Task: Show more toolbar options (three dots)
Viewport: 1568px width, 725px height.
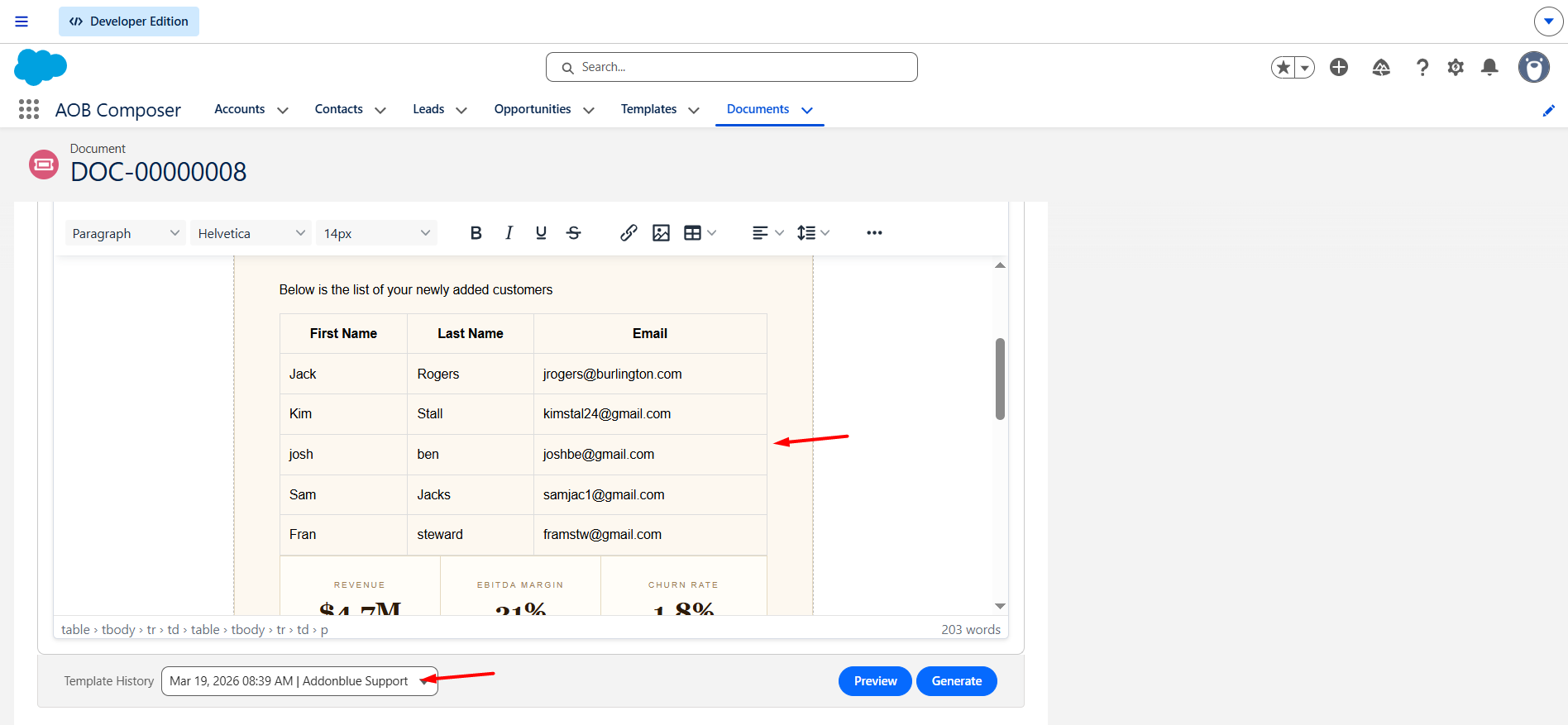Action: click(x=874, y=233)
